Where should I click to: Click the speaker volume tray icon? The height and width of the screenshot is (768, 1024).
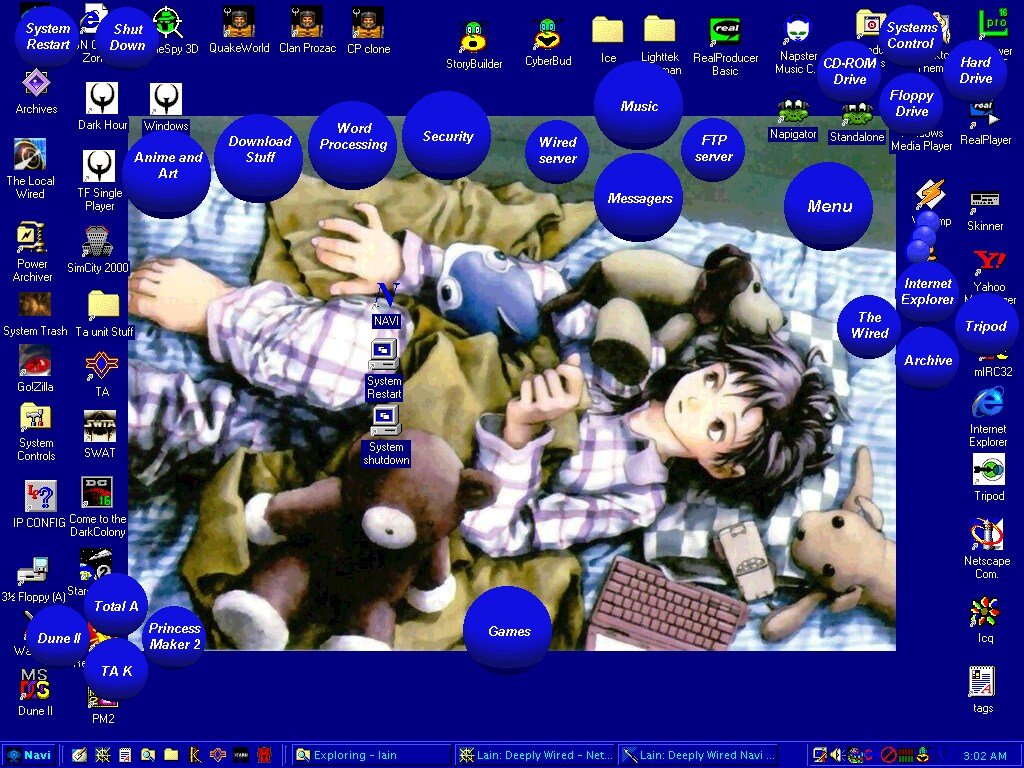(835, 755)
